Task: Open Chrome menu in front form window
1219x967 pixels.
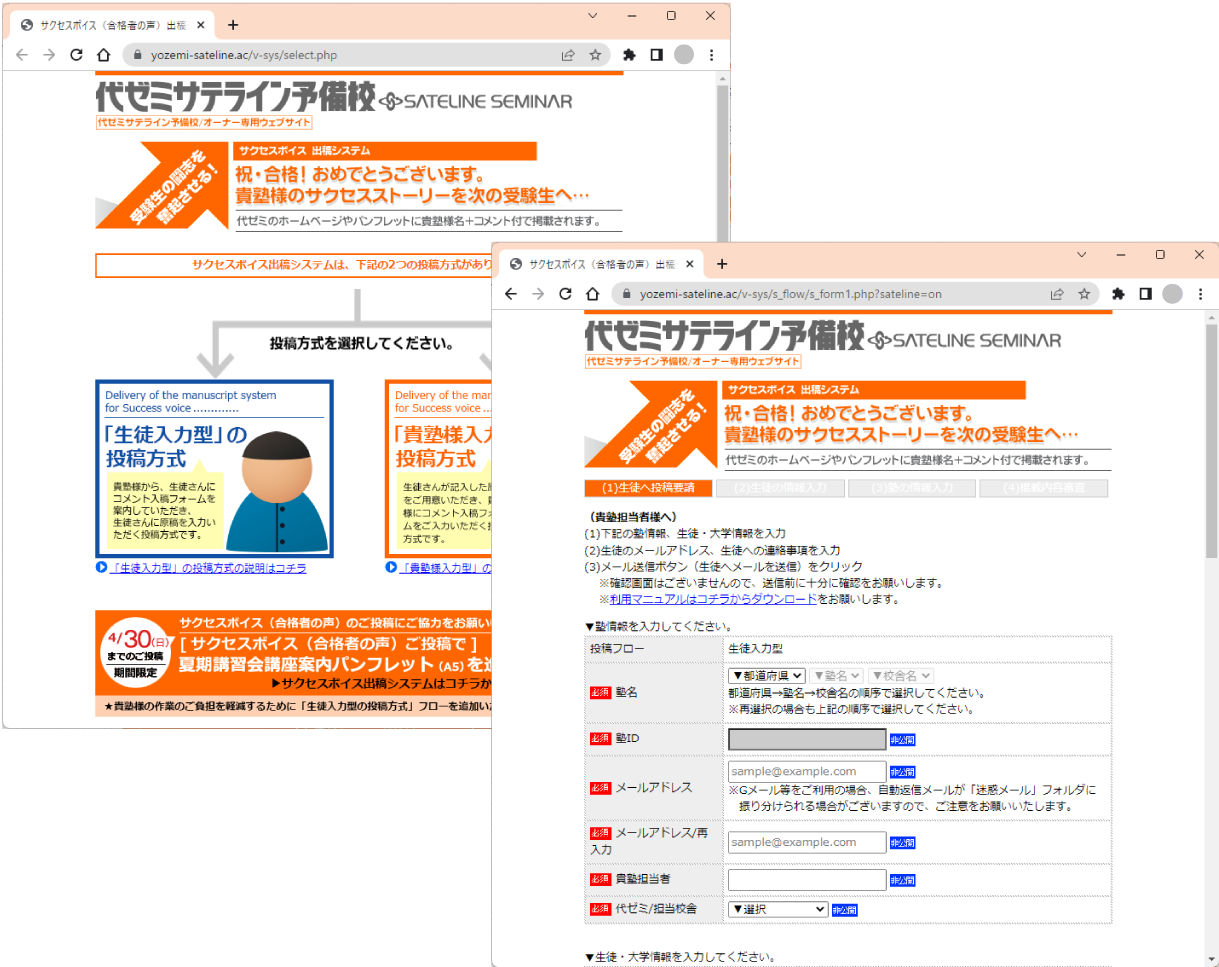Action: pyautogui.click(x=1200, y=294)
